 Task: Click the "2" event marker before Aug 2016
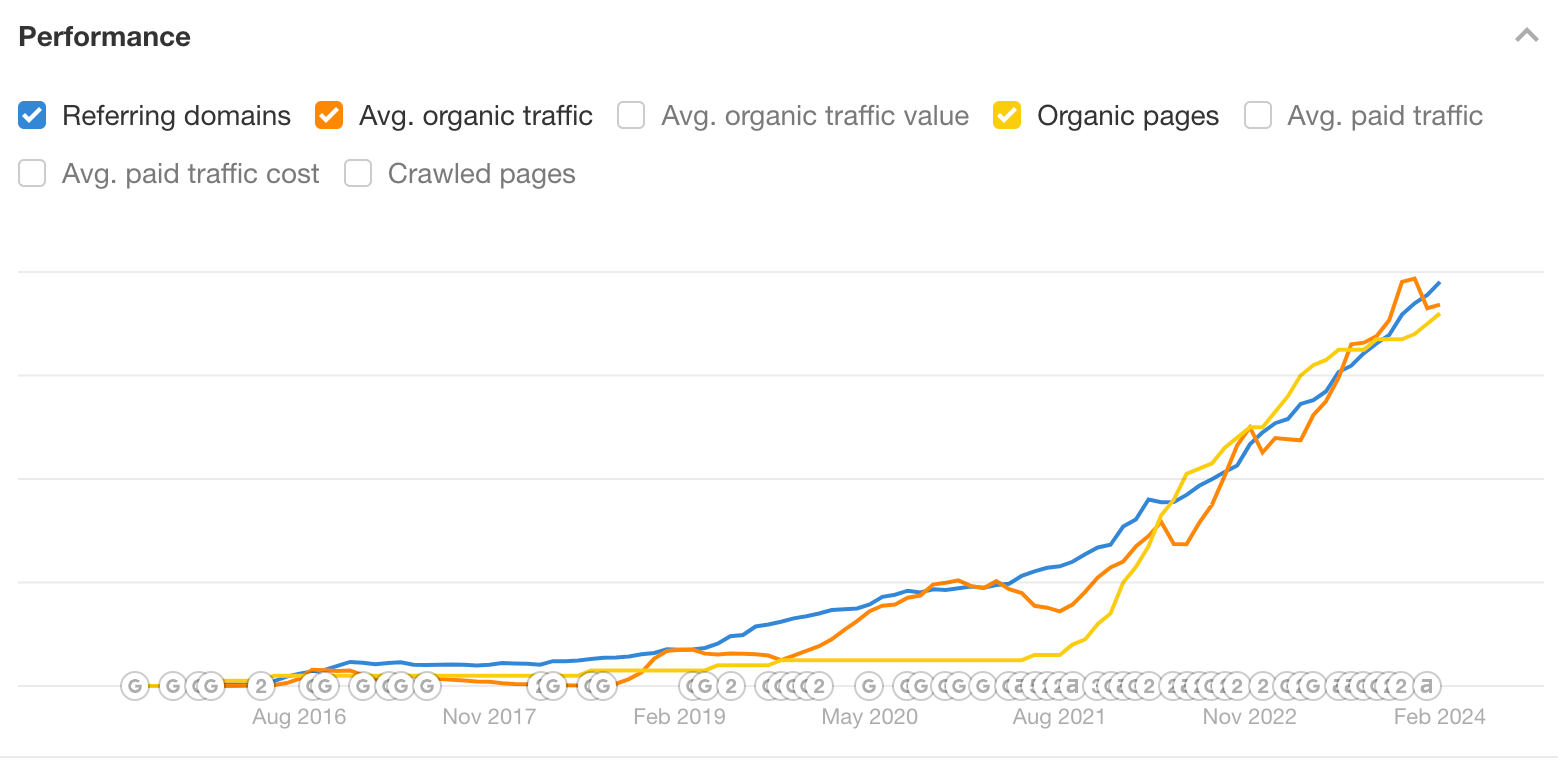[260, 686]
